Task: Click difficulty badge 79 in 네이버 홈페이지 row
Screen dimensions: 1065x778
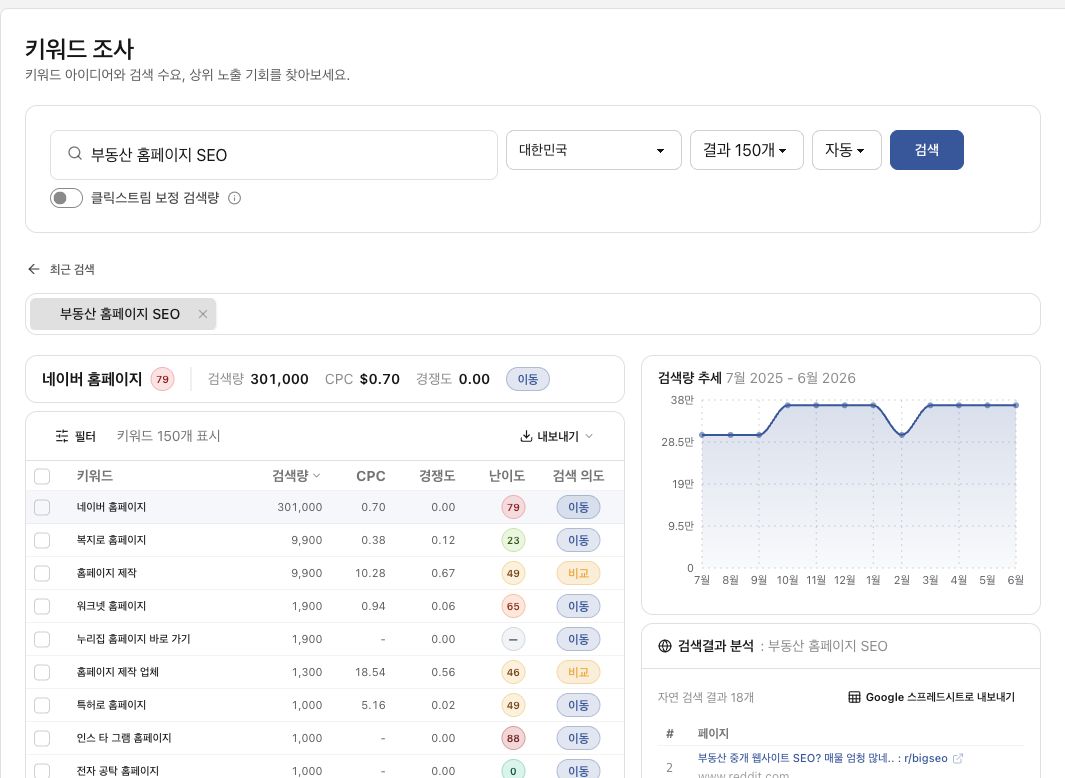Action: click(513, 508)
